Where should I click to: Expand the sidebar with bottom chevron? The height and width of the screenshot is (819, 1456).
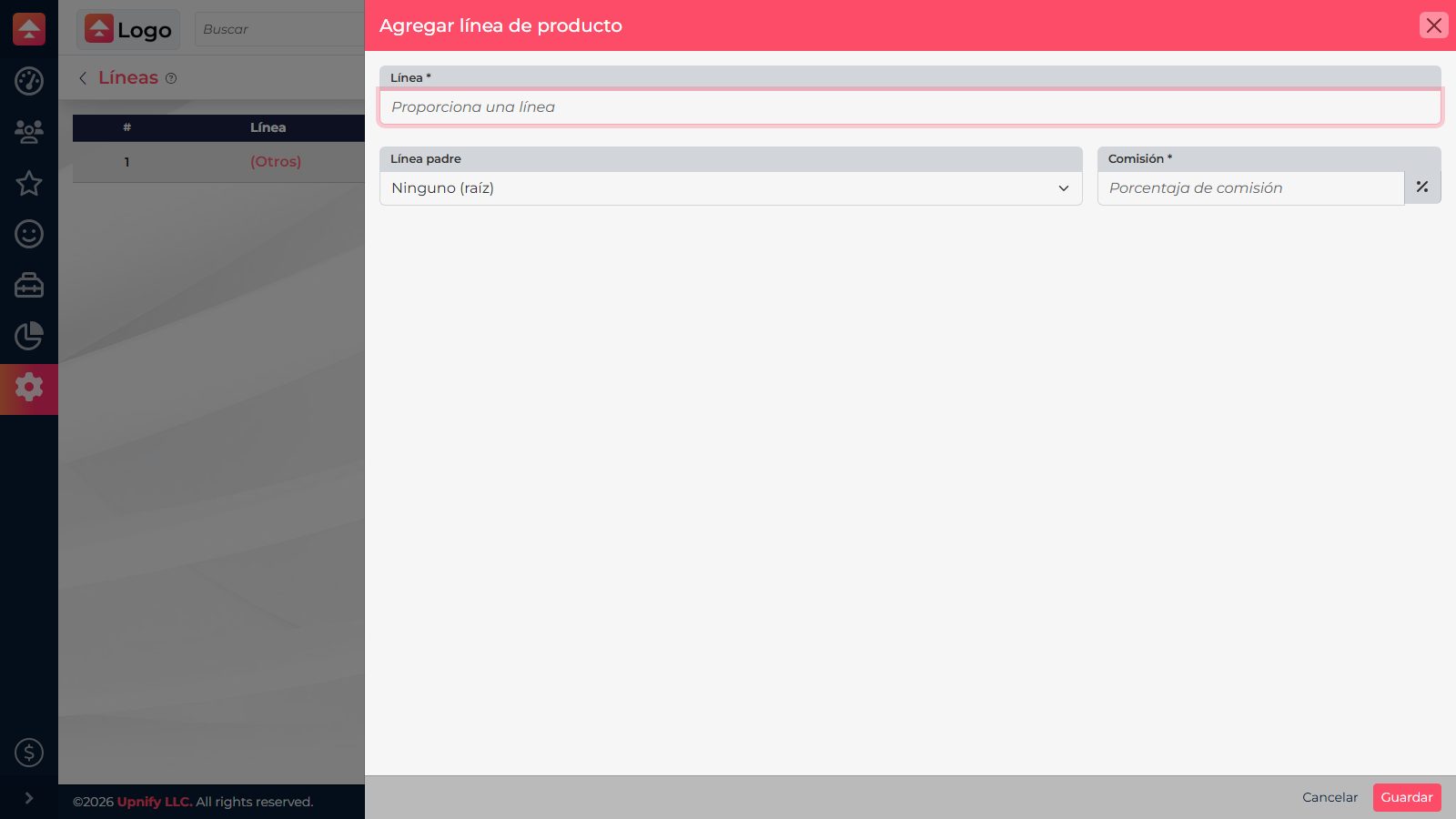pyautogui.click(x=29, y=798)
